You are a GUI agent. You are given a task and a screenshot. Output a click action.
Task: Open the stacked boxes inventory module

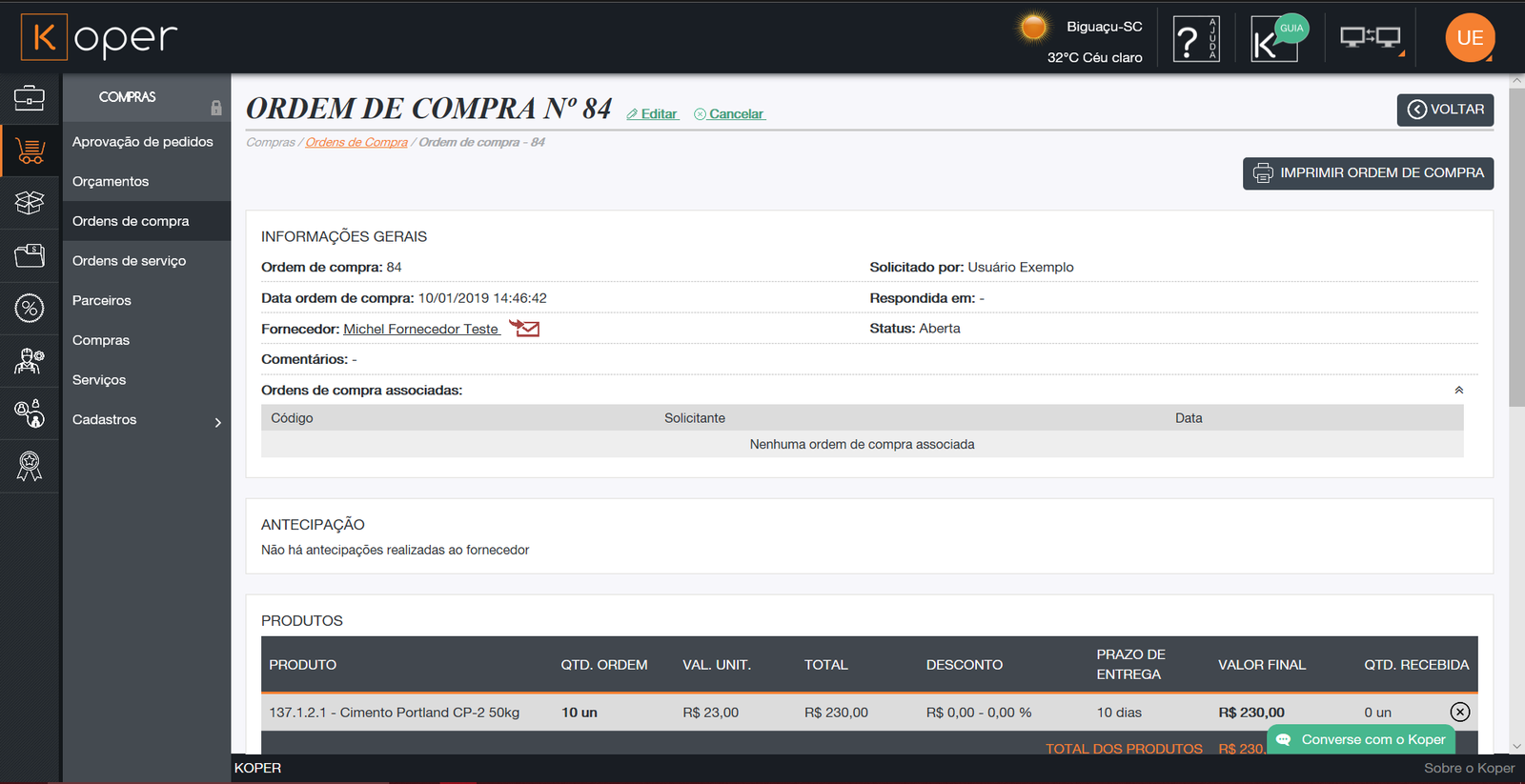click(x=30, y=202)
